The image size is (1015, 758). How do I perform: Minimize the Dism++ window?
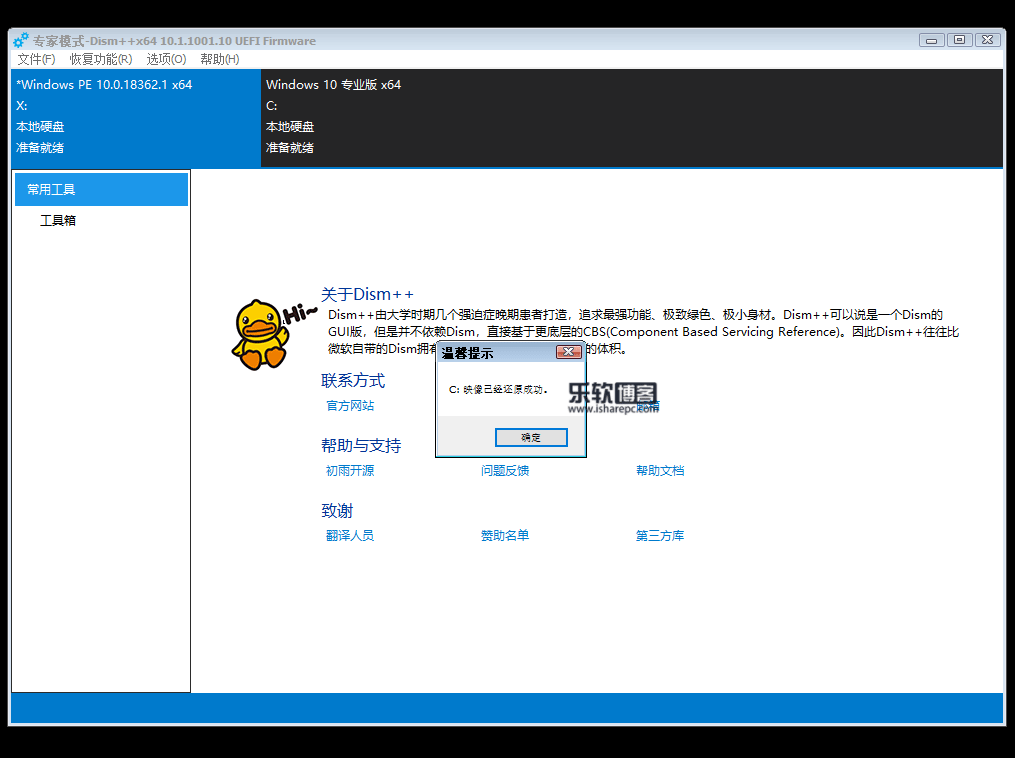click(x=932, y=40)
